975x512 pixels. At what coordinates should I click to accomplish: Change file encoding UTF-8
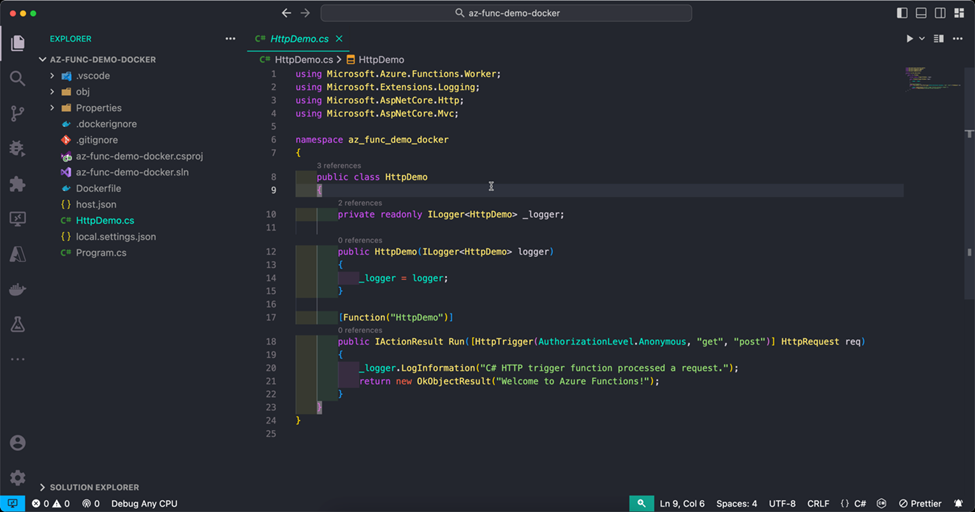click(x=782, y=503)
